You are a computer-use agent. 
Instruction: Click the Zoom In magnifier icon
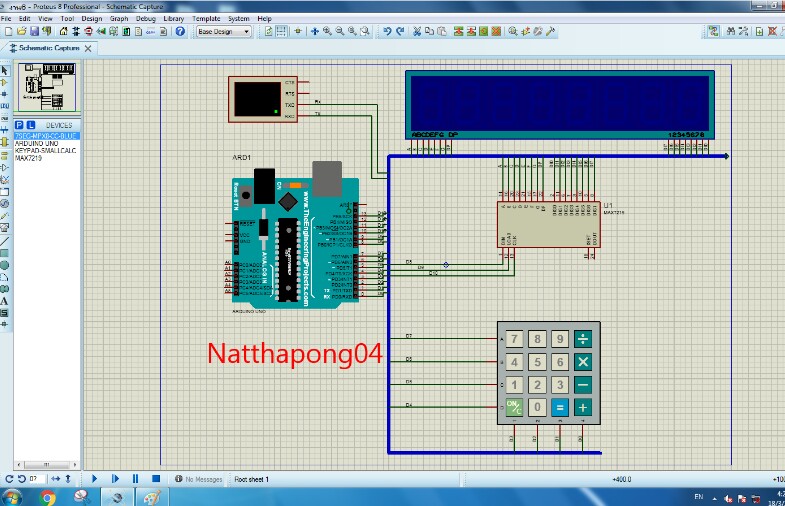tap(327, 32)
